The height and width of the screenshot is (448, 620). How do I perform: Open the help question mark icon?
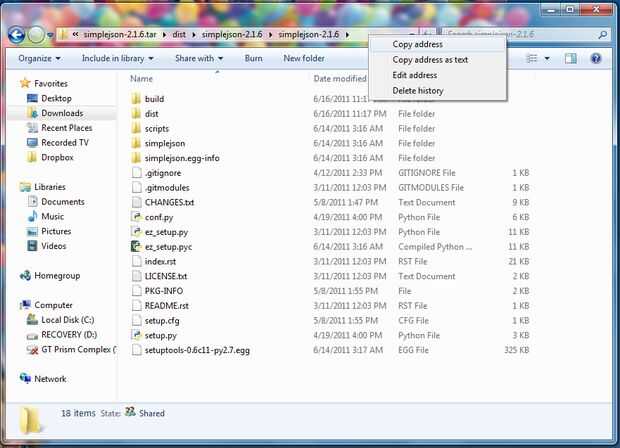coord(596,59)
